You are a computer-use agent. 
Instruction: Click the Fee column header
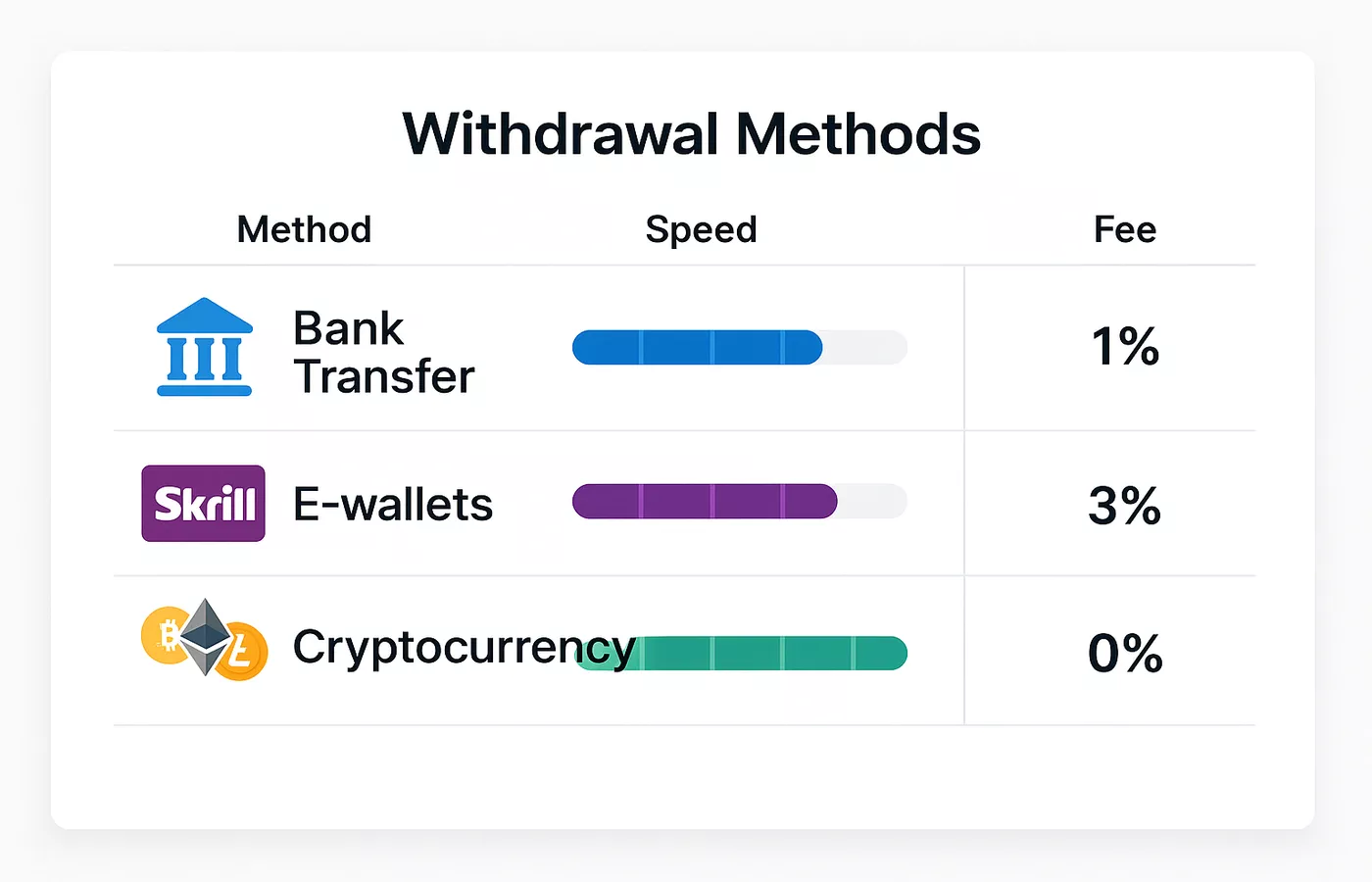(x=1124, y=229)
